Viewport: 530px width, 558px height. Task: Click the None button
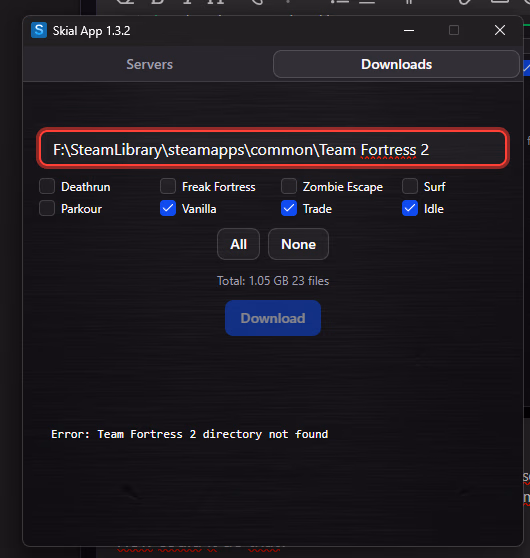click(x=298, y=244)
